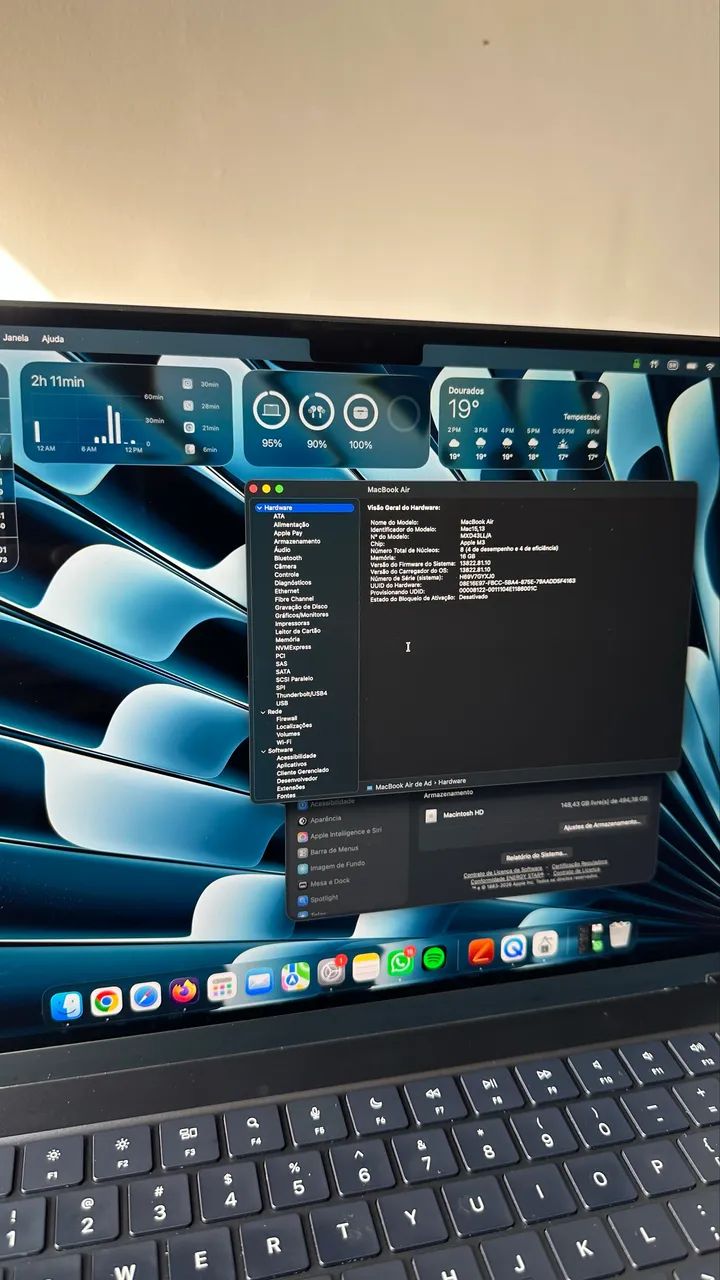
Task: Collapse the Software tree section
Action: [263, 750]
